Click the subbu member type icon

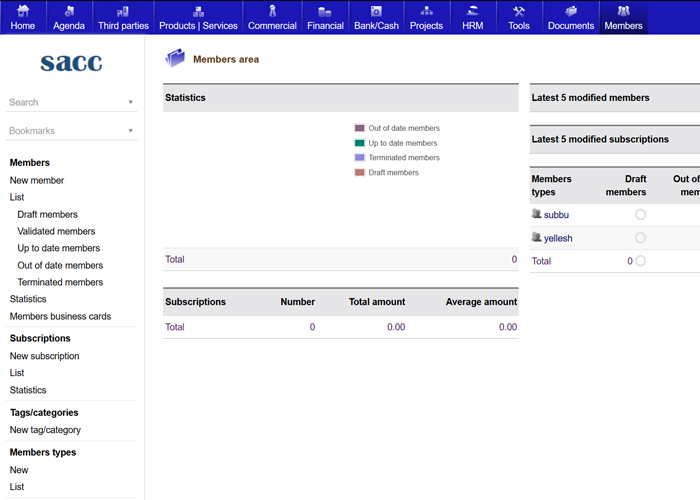(536, 214)
